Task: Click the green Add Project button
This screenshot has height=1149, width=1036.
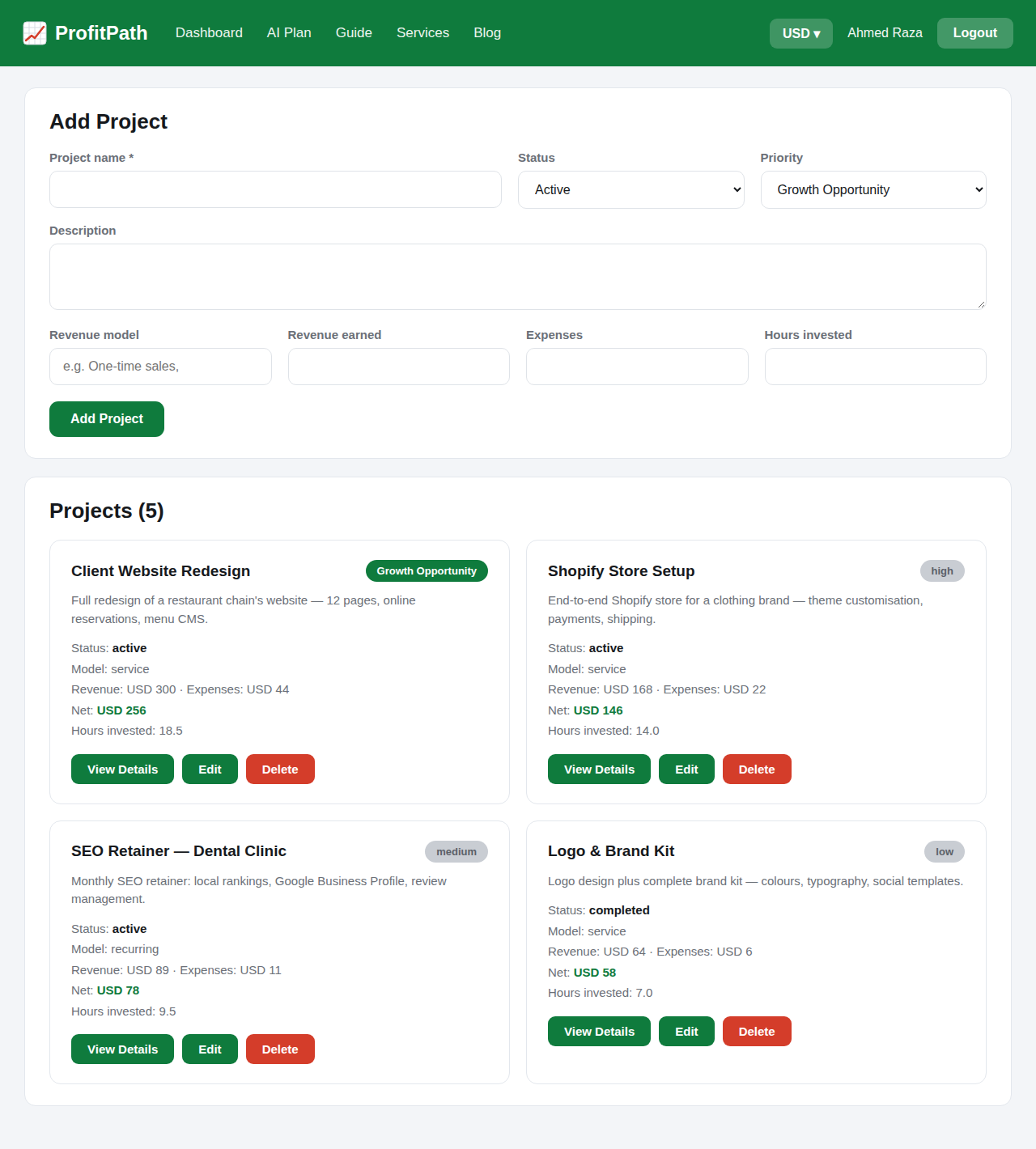Action: tap(107, 419)
